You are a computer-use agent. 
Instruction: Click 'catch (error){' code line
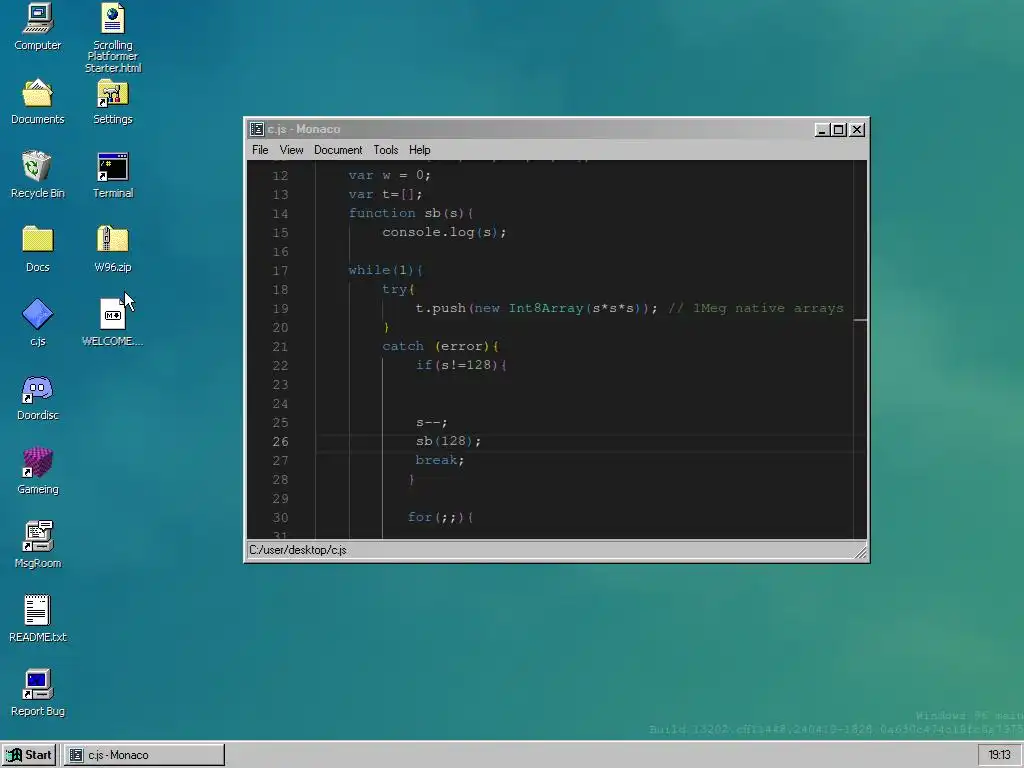pyautogui.click(x=441, y=346)
